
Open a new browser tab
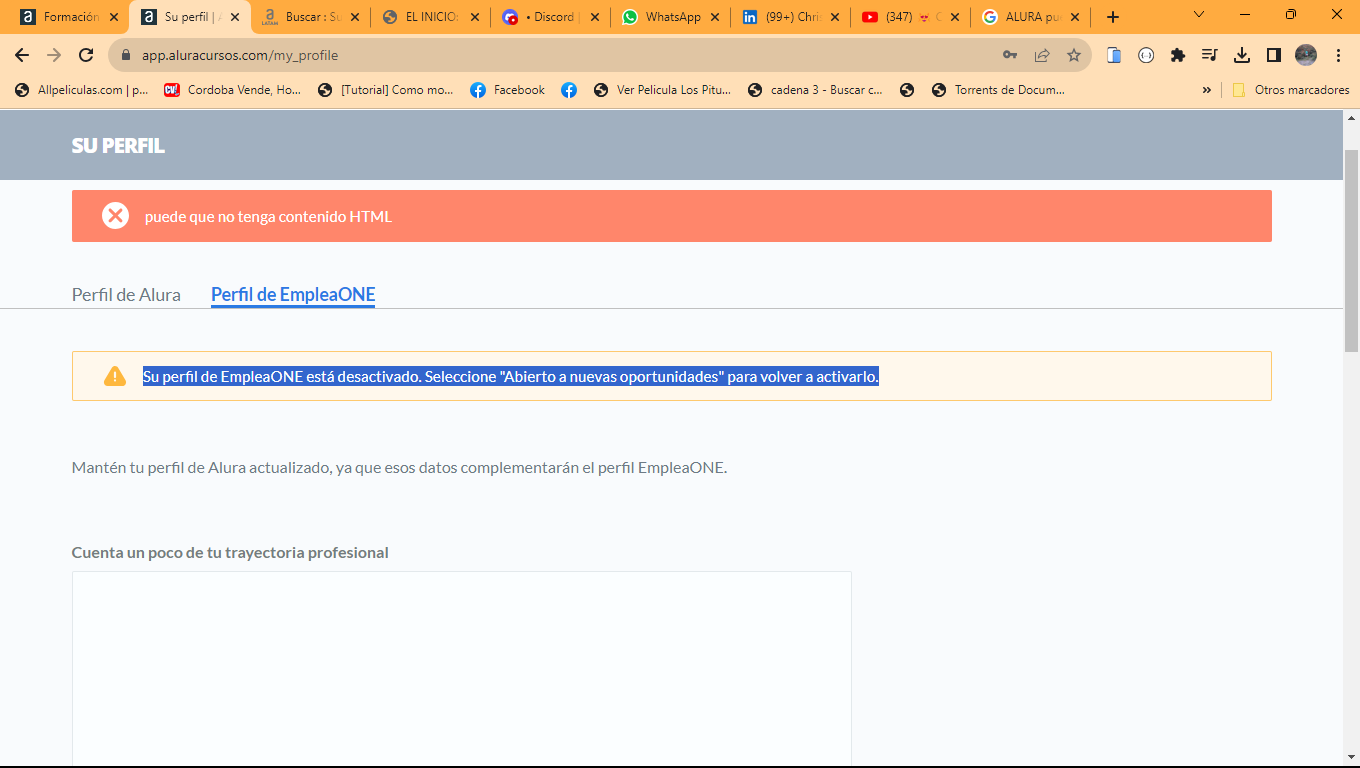tap(1113, 17)
